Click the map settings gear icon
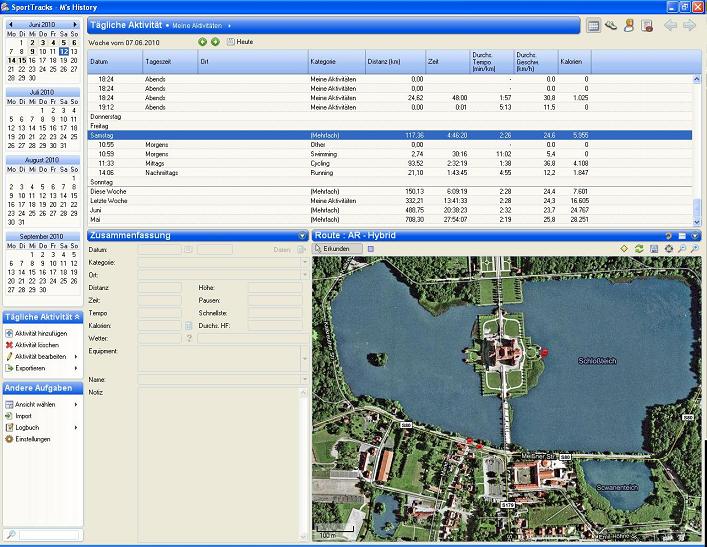 tap(669, 248)
